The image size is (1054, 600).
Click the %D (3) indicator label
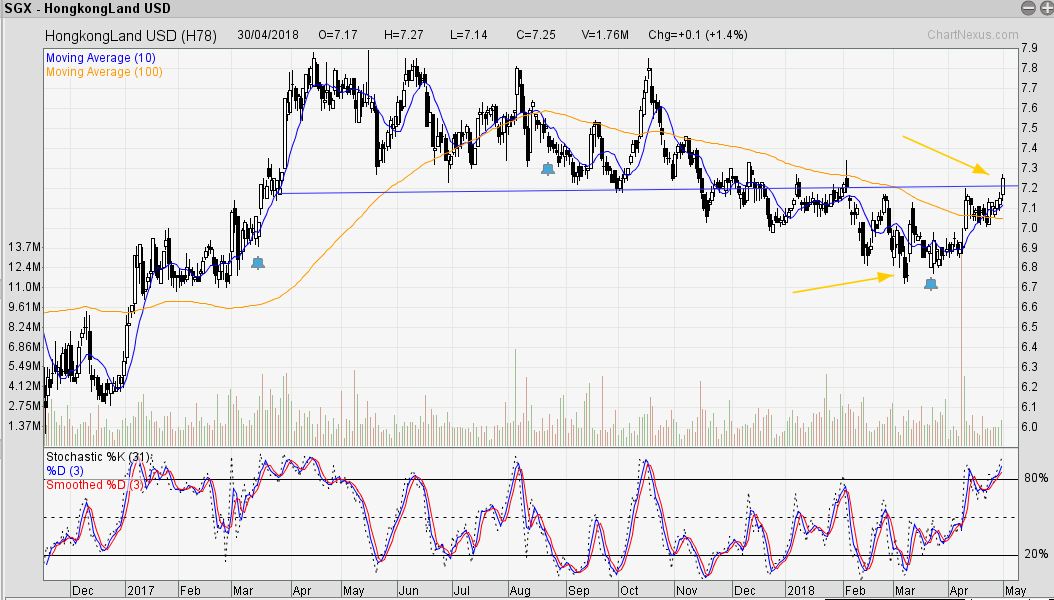coord(65,470)
